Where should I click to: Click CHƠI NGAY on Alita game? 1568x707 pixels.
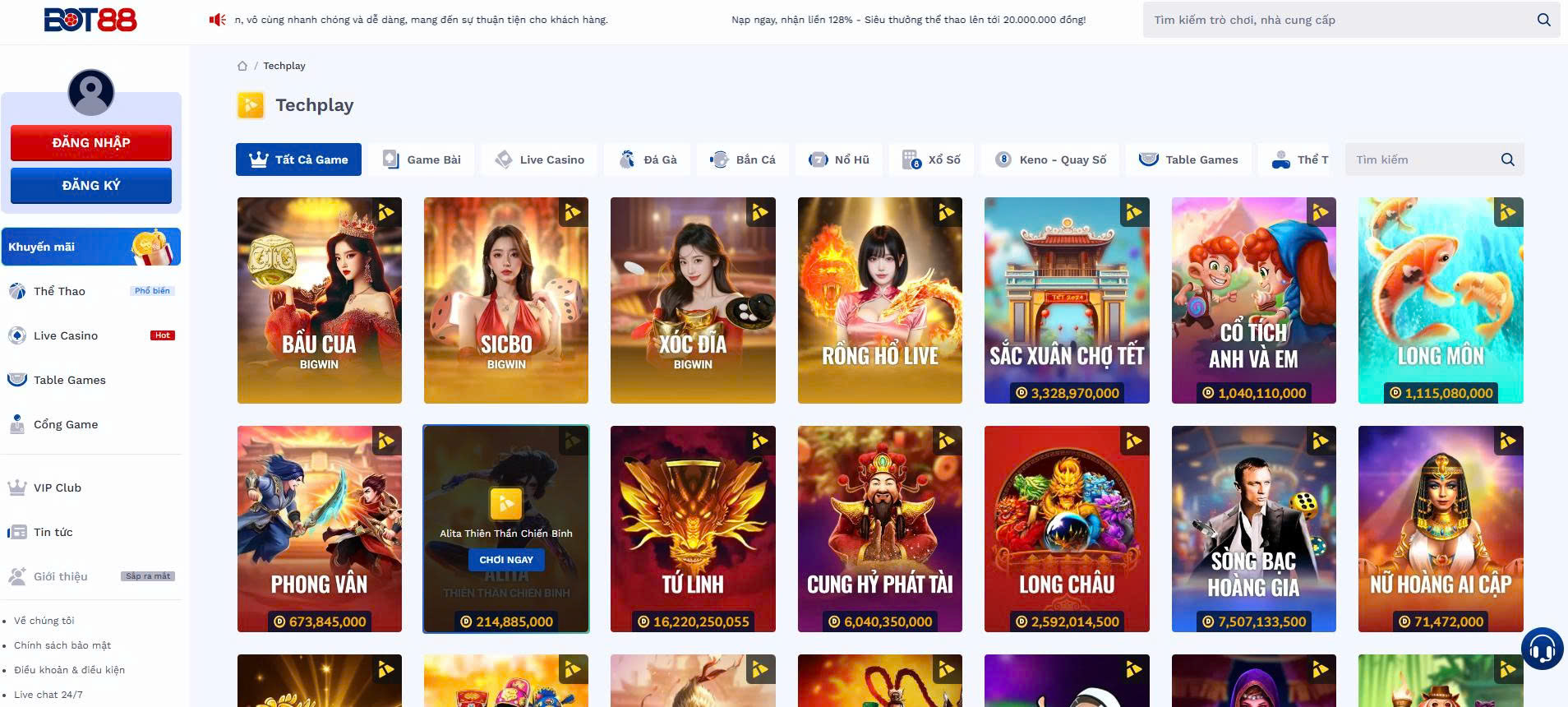(x=506, y=560)
